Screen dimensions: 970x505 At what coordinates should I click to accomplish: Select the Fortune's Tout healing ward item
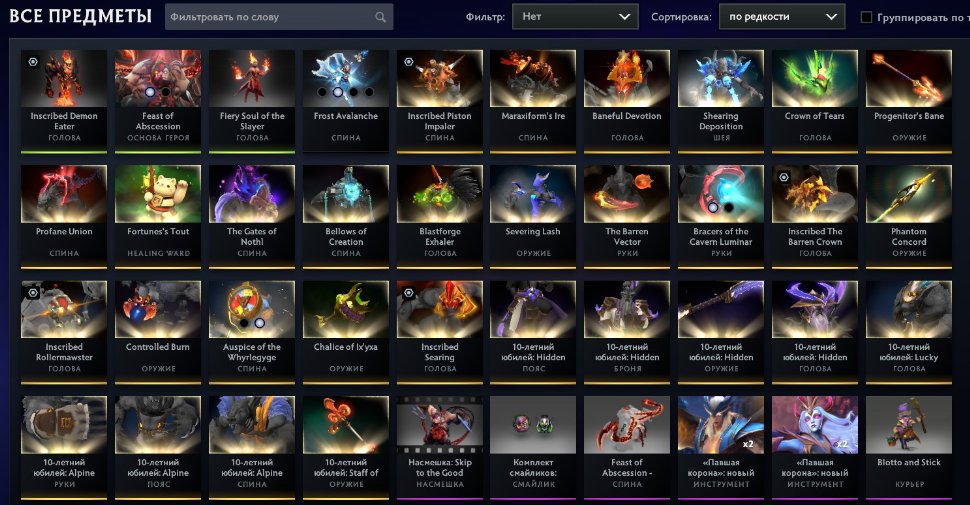click(158, 216)
